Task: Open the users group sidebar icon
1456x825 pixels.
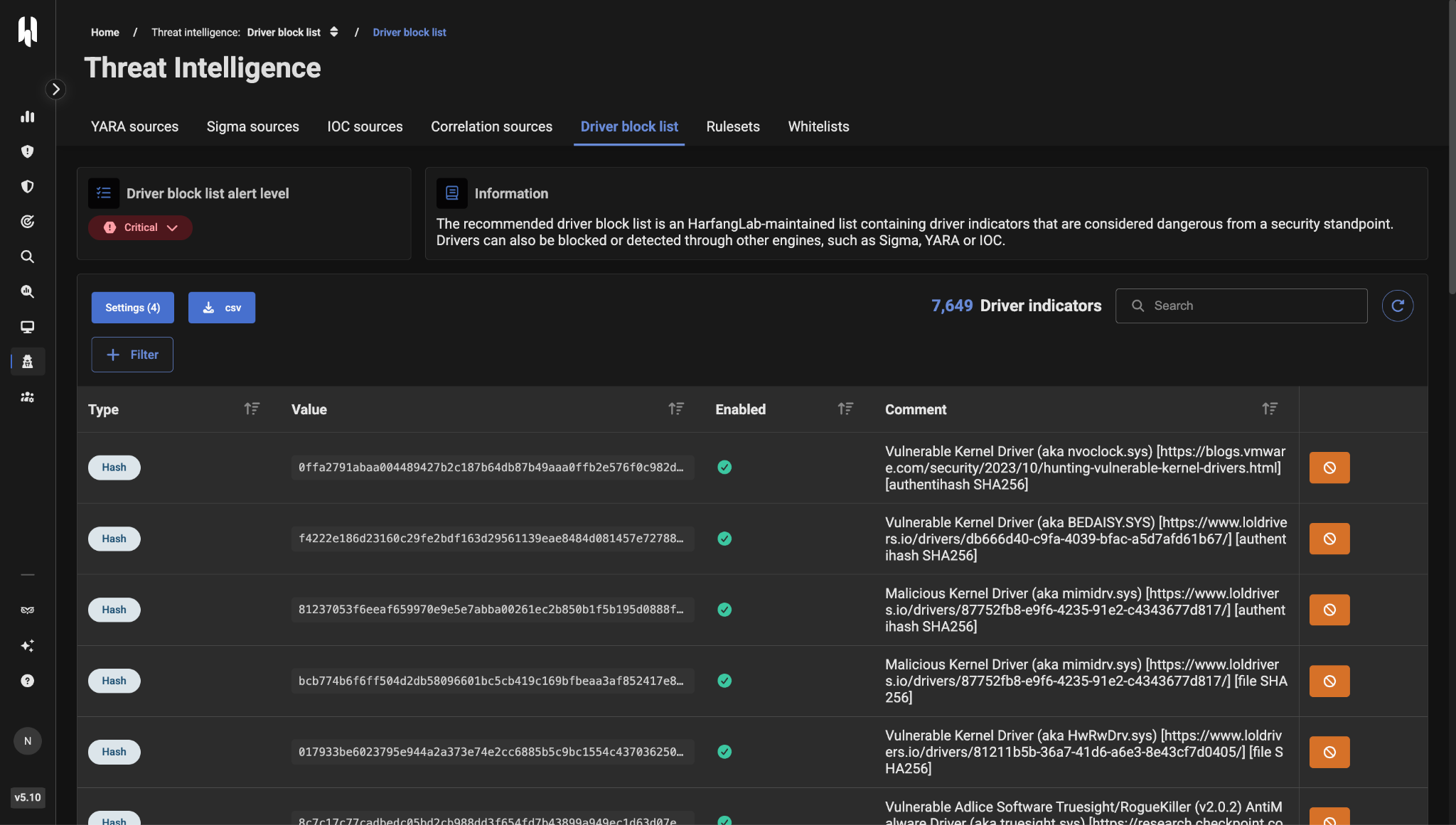Action: click(28, 397)
